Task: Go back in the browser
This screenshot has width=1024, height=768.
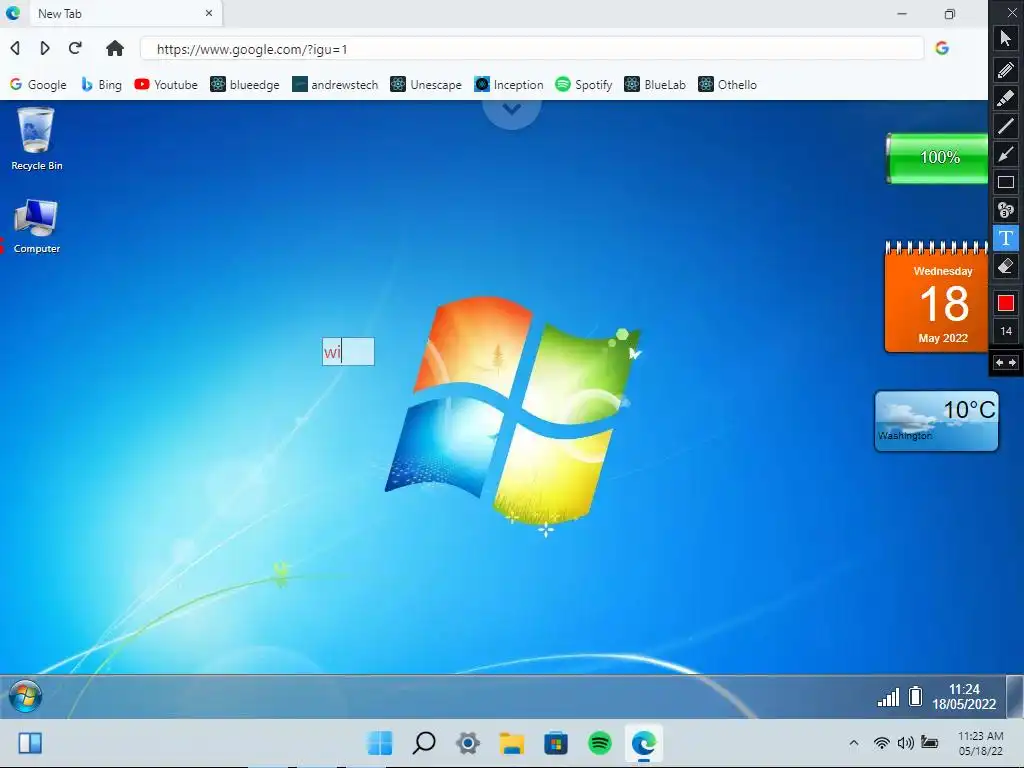Action: [16, 48]
